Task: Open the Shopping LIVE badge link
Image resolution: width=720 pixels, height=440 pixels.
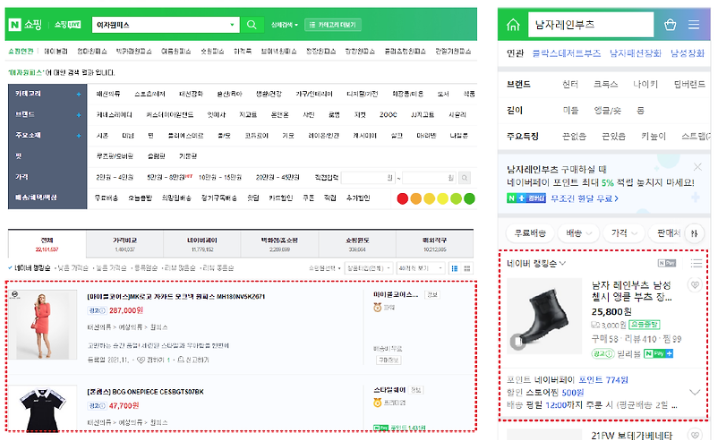Action: [x=68, y=24]
